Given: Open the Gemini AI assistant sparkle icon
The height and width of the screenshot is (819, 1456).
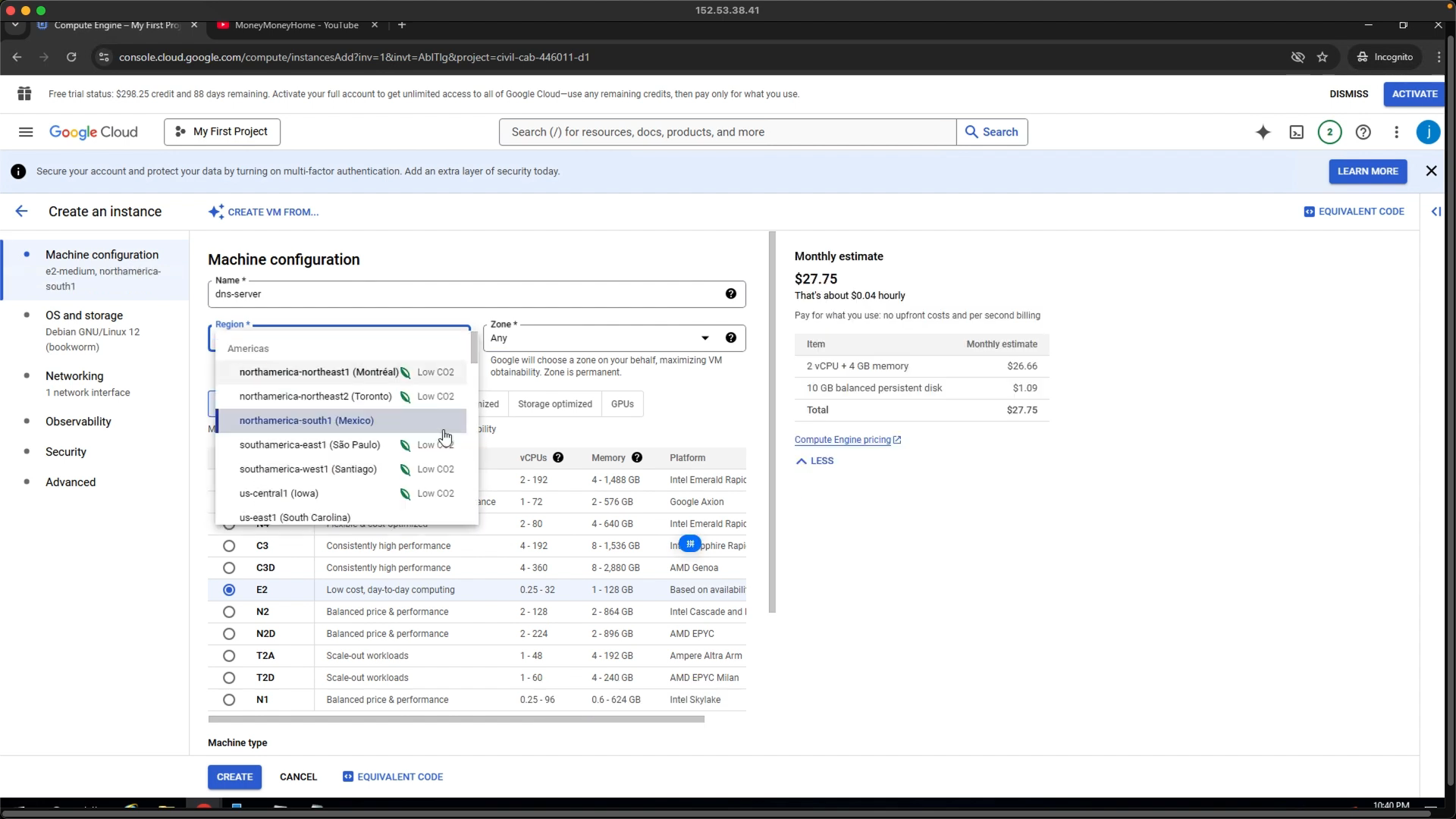Looking at the screenshot, I should (x=1263, y=132).
